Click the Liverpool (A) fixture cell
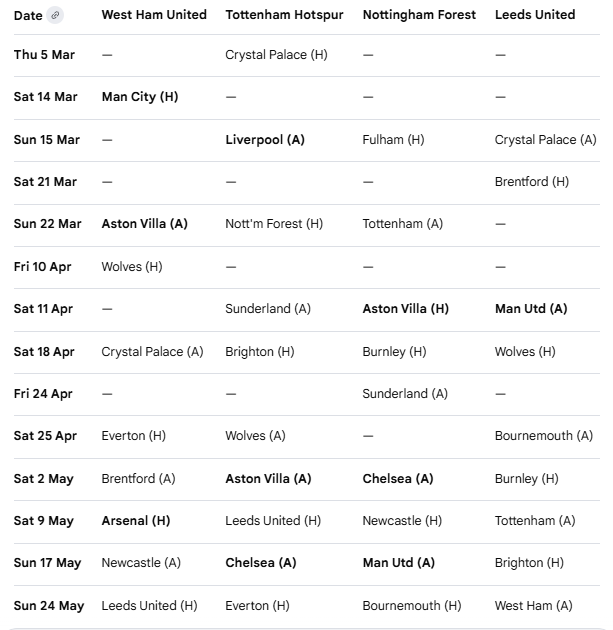613x630 pixels. (265, 140)
